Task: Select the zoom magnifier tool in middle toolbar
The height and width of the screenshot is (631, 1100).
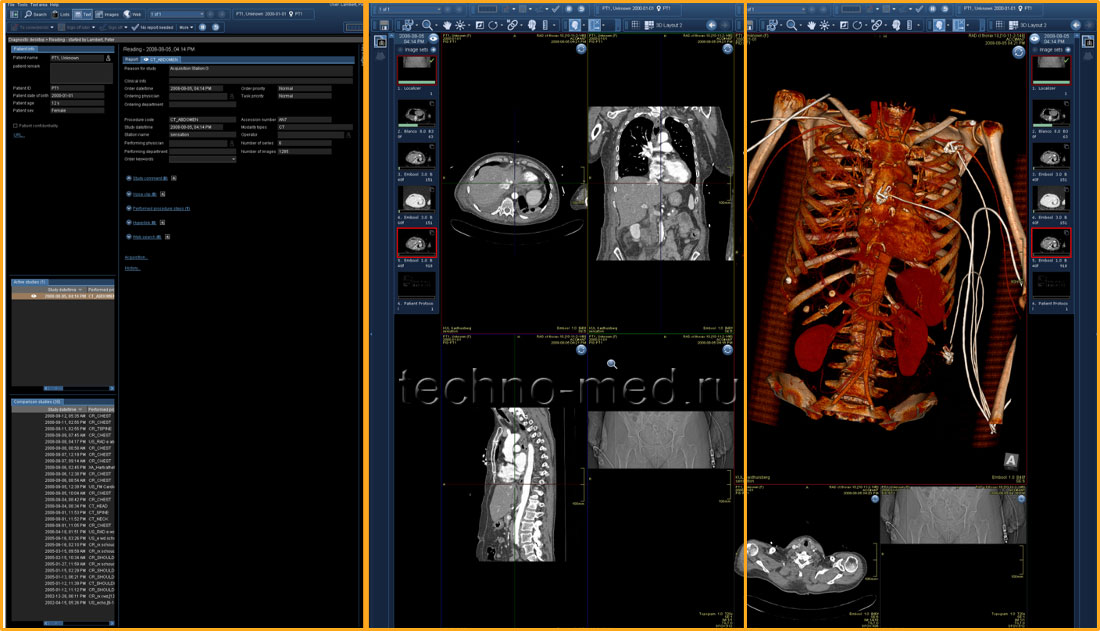Action: [428, 24]
